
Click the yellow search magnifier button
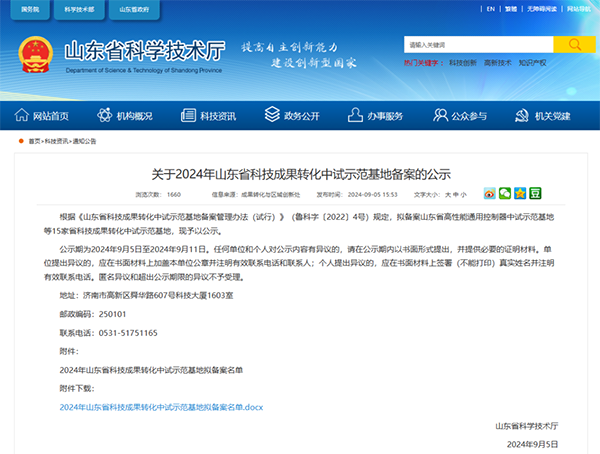pos(573,45)
